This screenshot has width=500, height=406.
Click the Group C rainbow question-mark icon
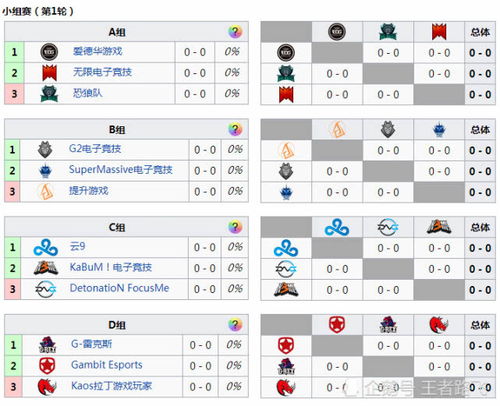tap(235, 227)
